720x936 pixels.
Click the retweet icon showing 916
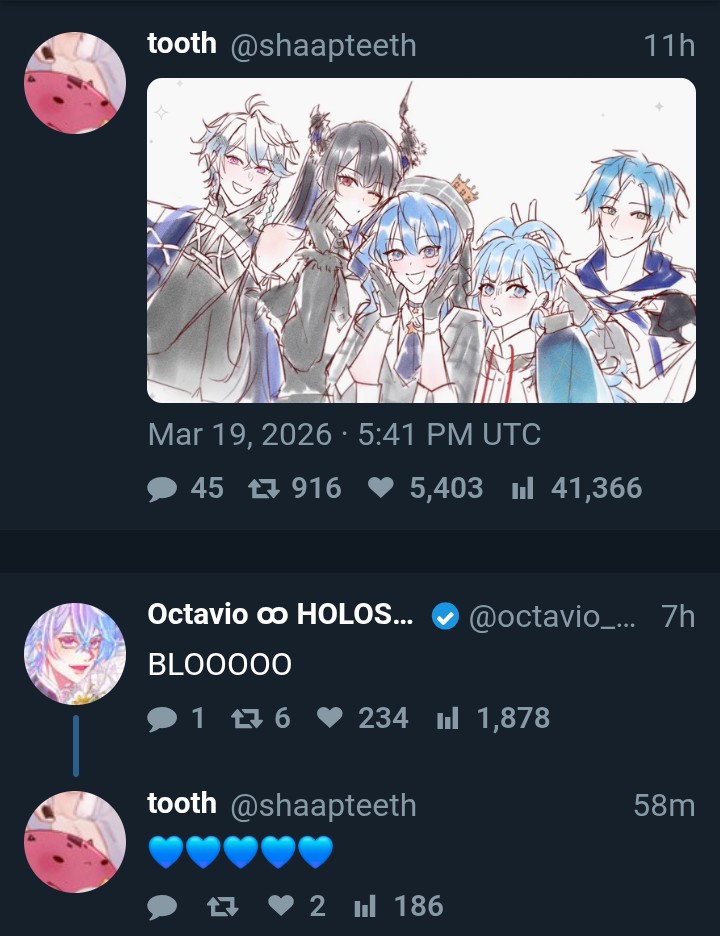263,489
